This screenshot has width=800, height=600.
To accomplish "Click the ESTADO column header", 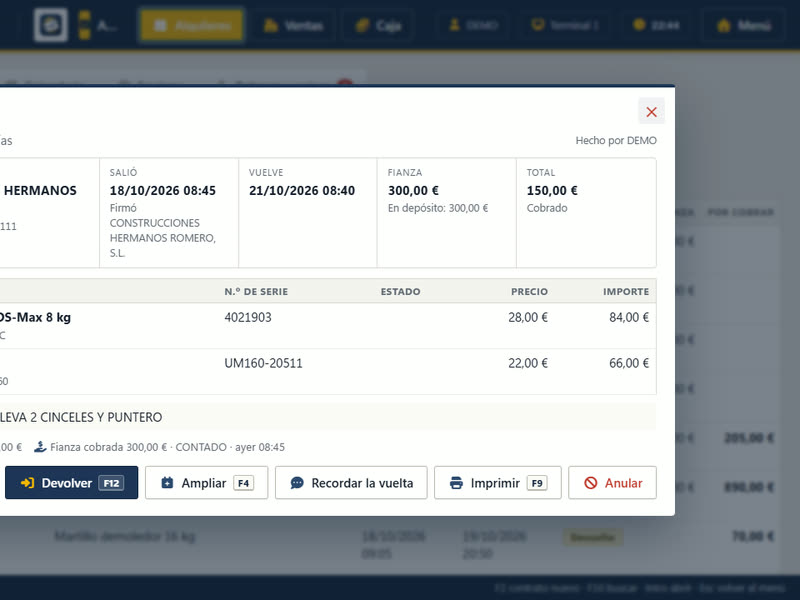I will click(x=401, y=292).
